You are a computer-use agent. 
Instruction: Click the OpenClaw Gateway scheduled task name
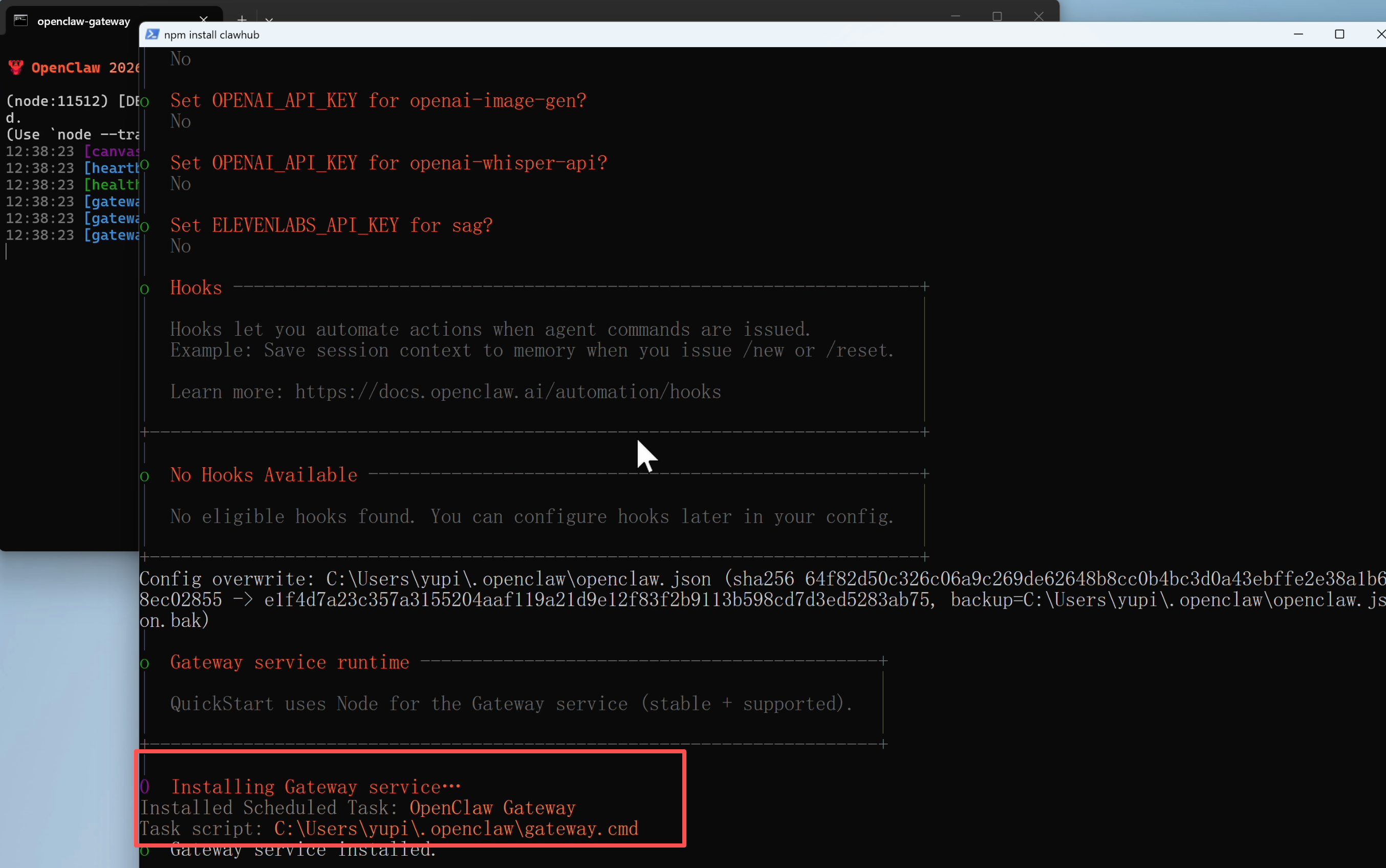tap(492, 808)
